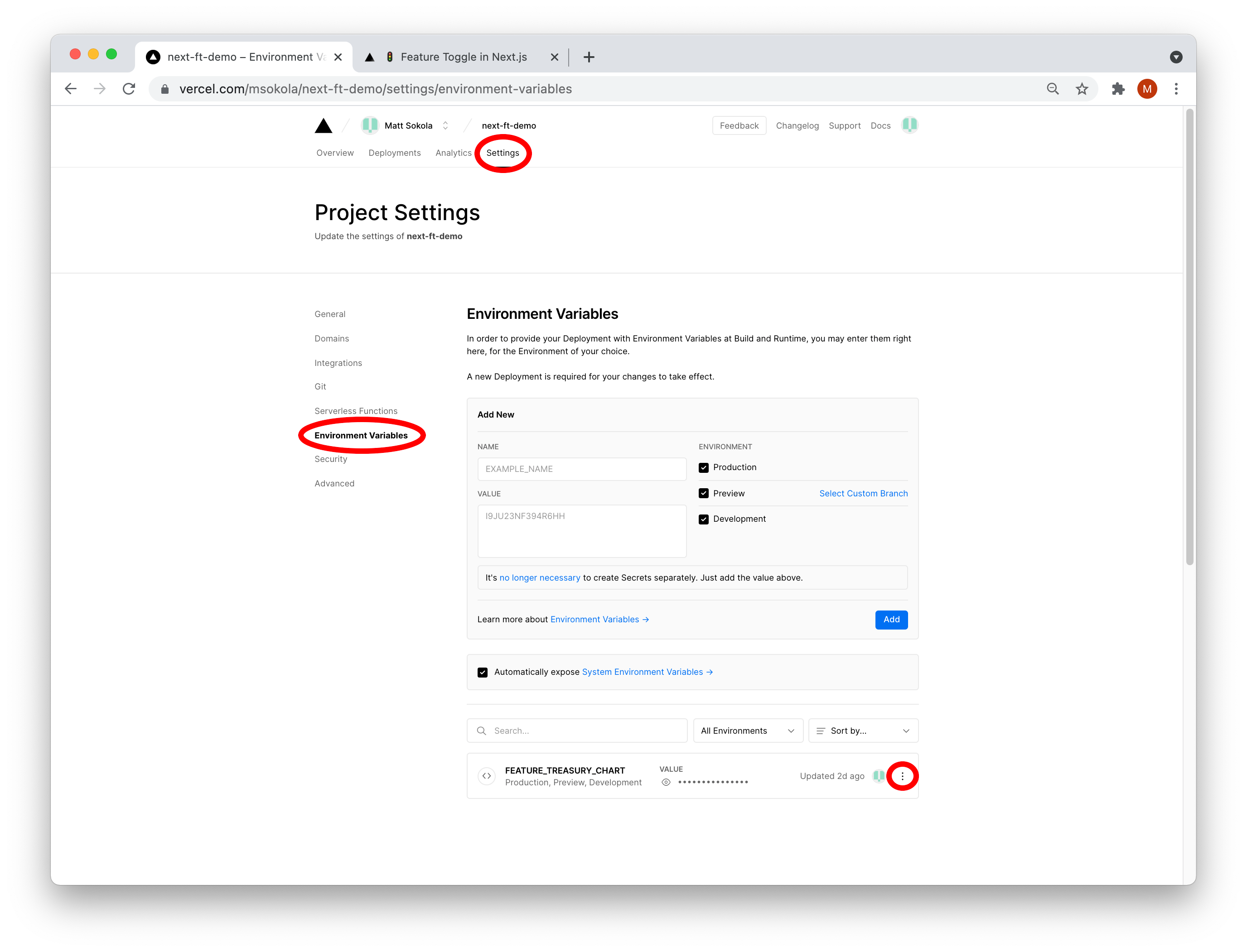Open the browser extensions puzzle icon
The width and height of the screenshot is (1247, 952).
pos(1118,89)
